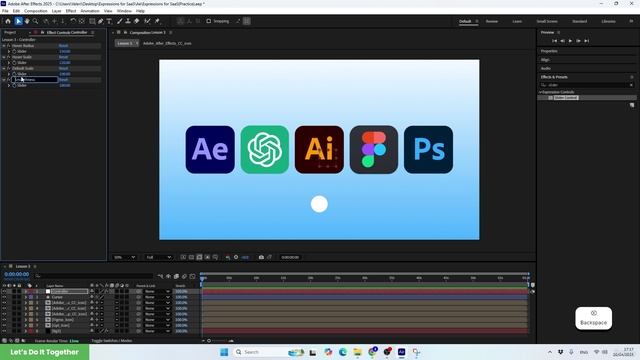Switch to the Small Screen workspace
The image size is (640, 360).
point(547,21)
